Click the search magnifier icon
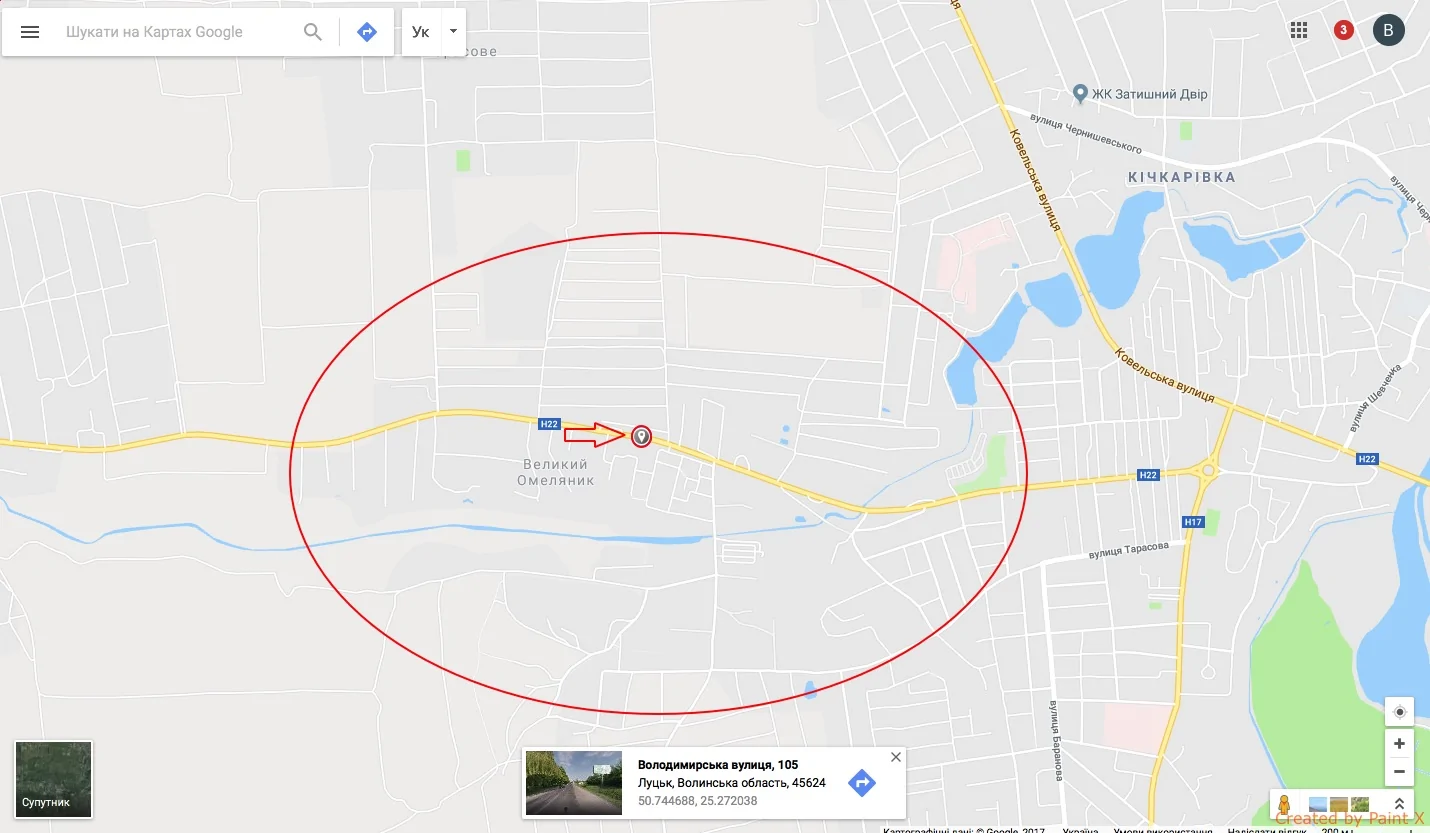The width and height of the screenshot is (1430, 833). tap(313, 32)
